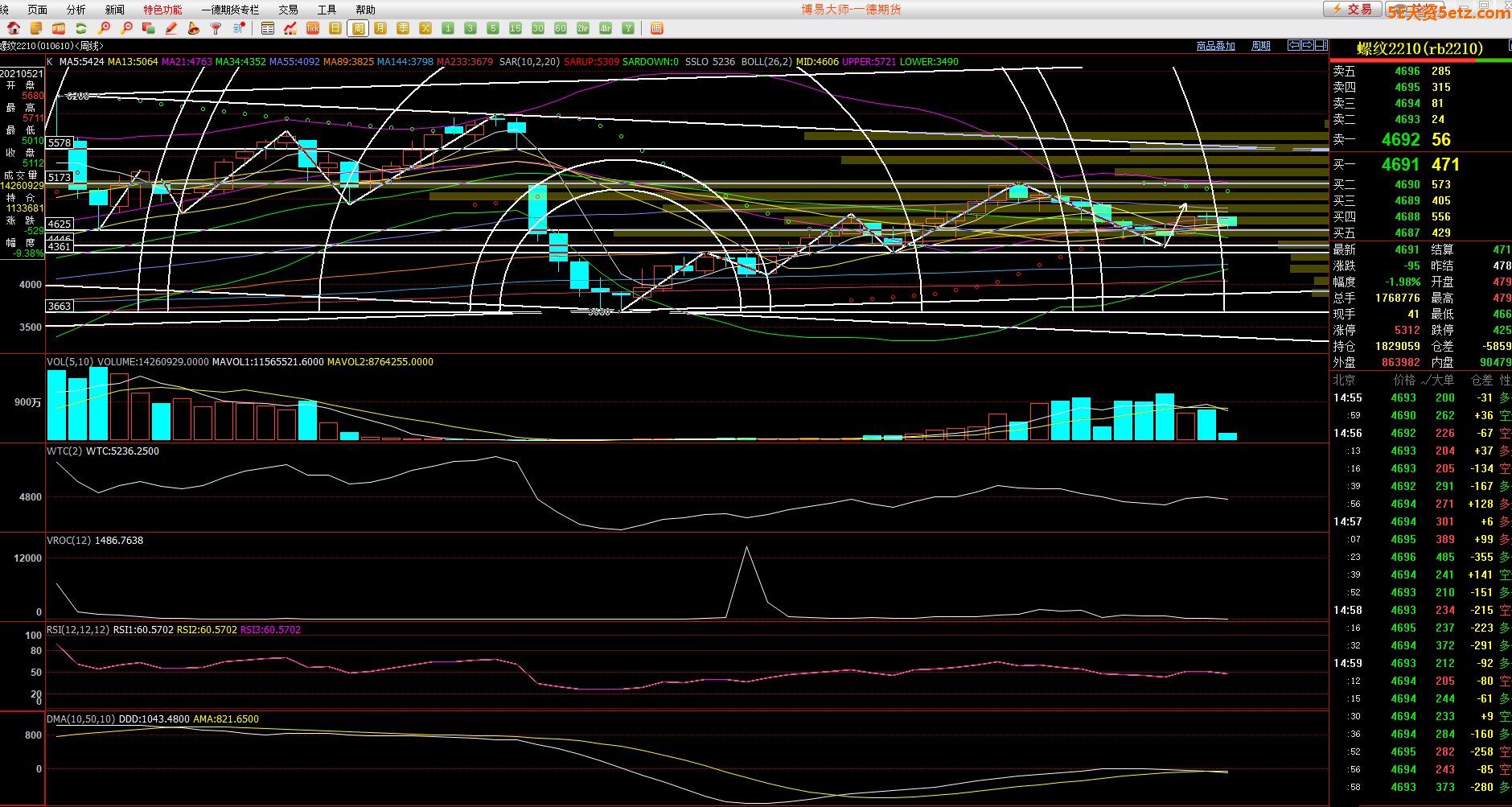Toggle the side panel layout icon
Screen dimensions: 1512x807
1321,45
